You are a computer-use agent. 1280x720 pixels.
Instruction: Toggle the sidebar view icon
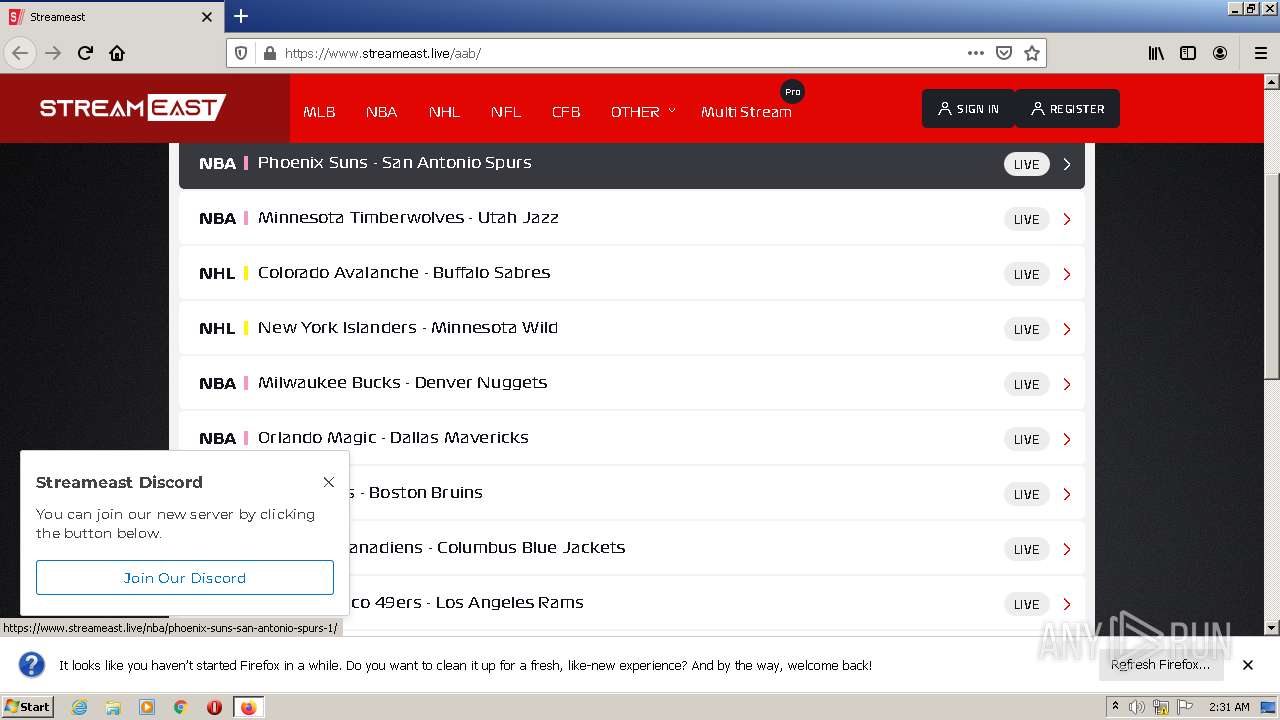pos(1188,53)
